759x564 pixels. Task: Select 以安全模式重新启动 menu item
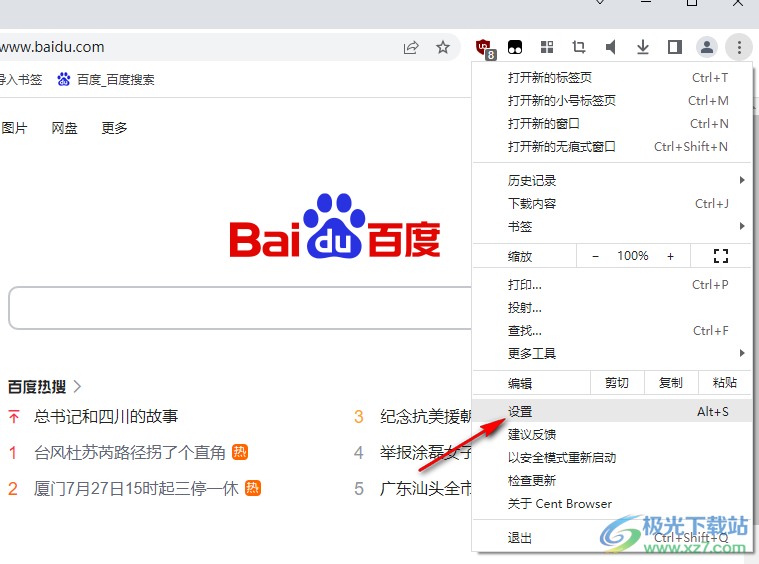[611, 457]
